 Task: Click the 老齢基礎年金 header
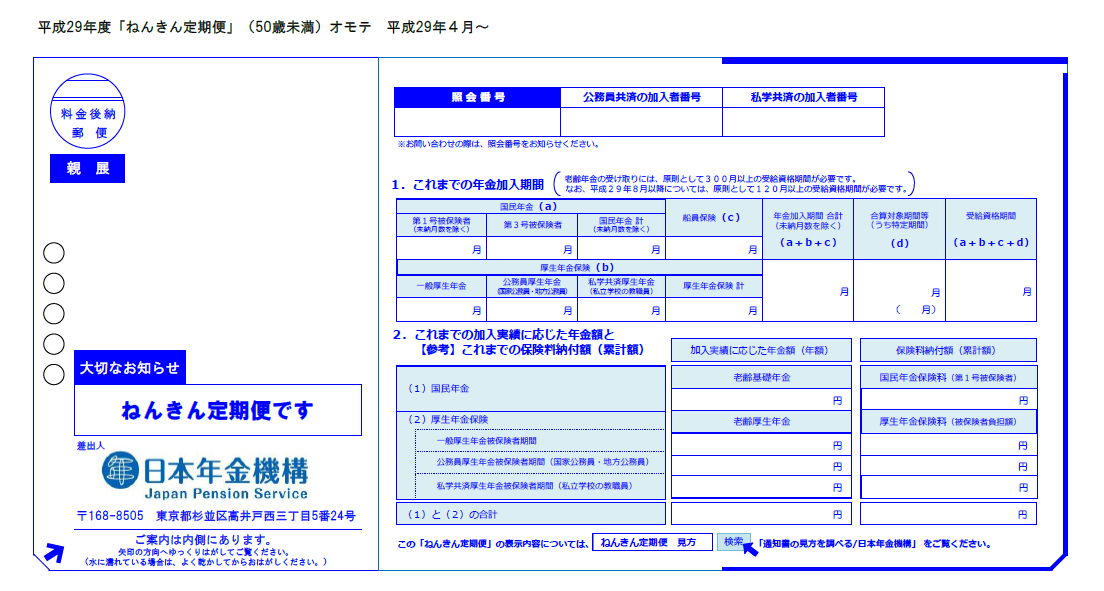pos(761,378)
